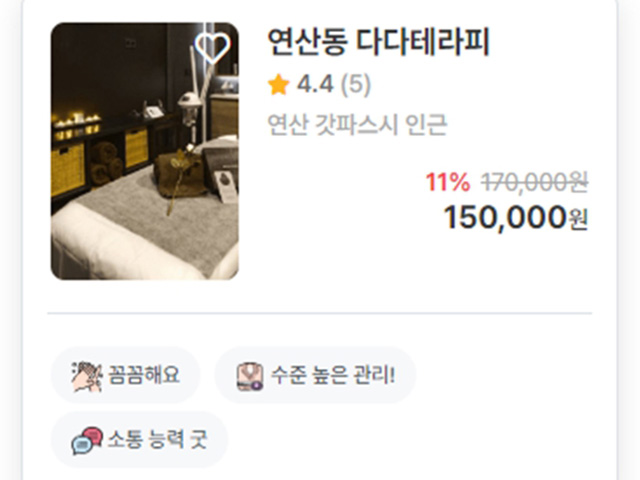
Task: Click the crossed-out 170,000원 original price
Action: (x=535, y=182)
